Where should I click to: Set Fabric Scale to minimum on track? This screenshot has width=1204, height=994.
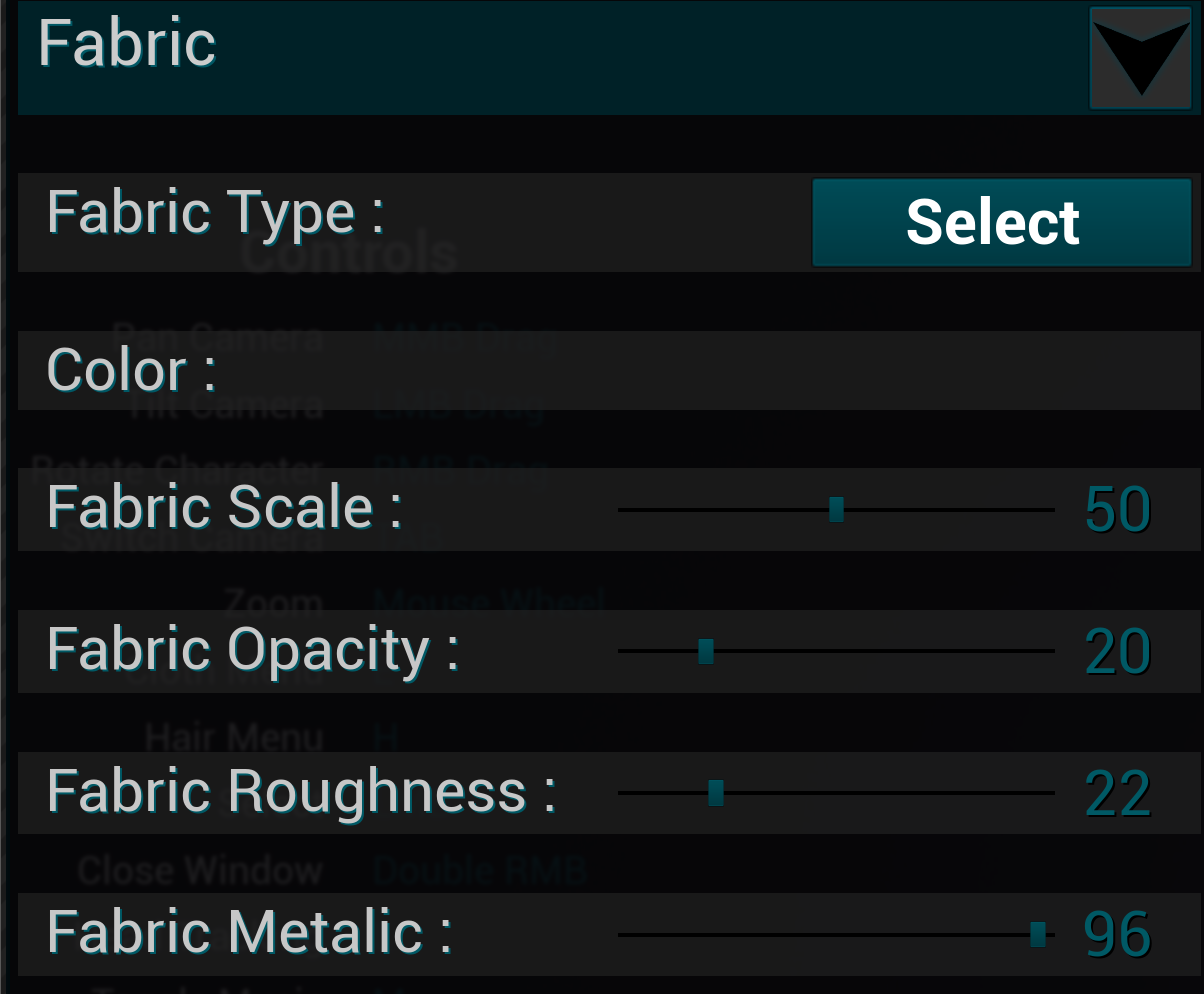621,510
